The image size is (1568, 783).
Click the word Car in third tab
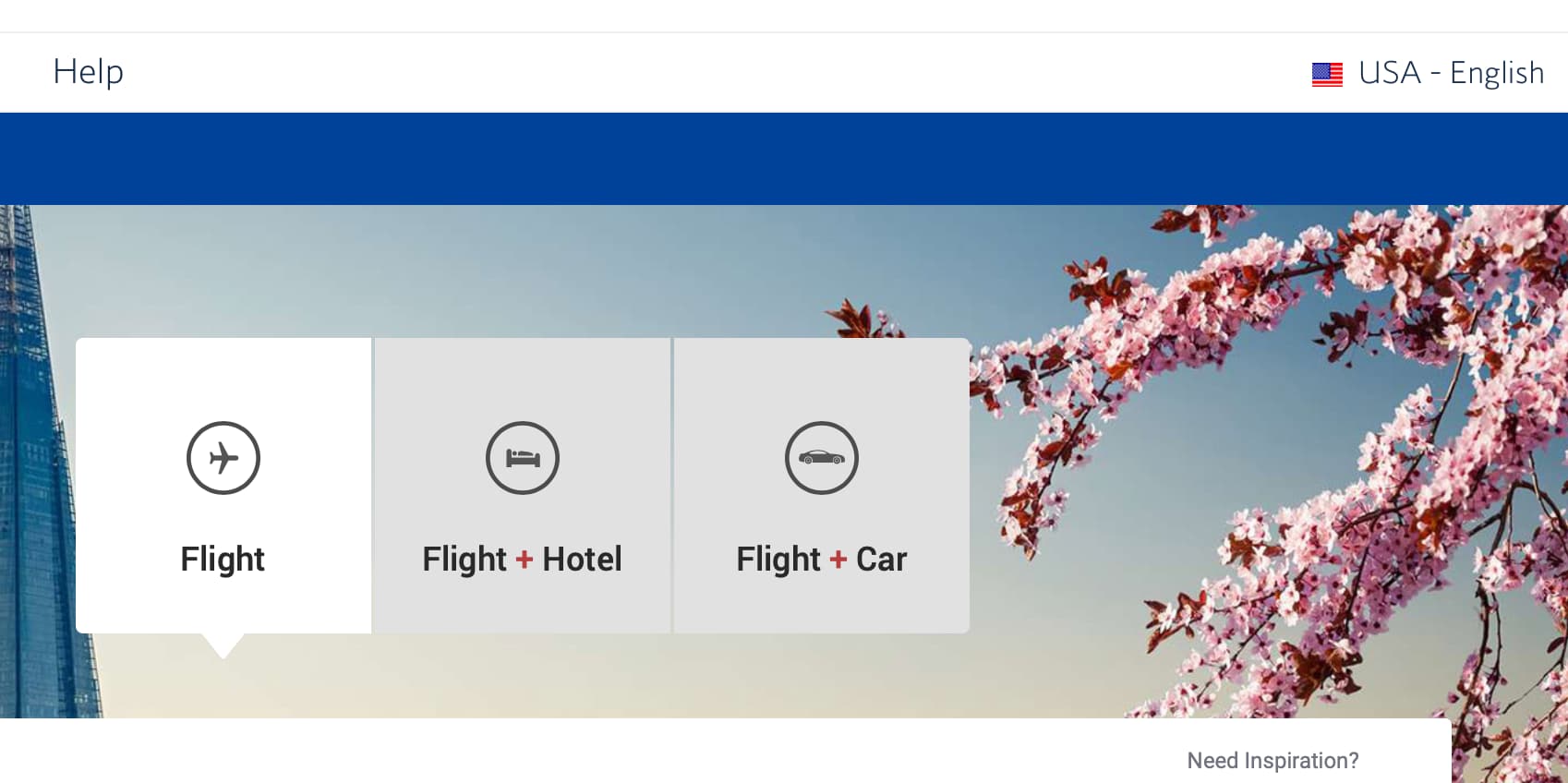coord(882,559)
